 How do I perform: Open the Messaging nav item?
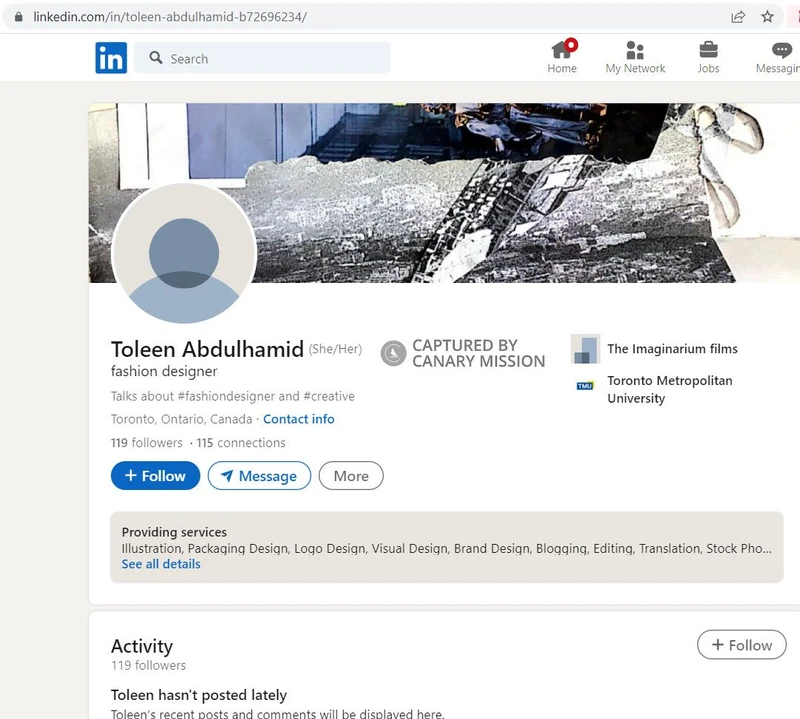click(778, 57)
